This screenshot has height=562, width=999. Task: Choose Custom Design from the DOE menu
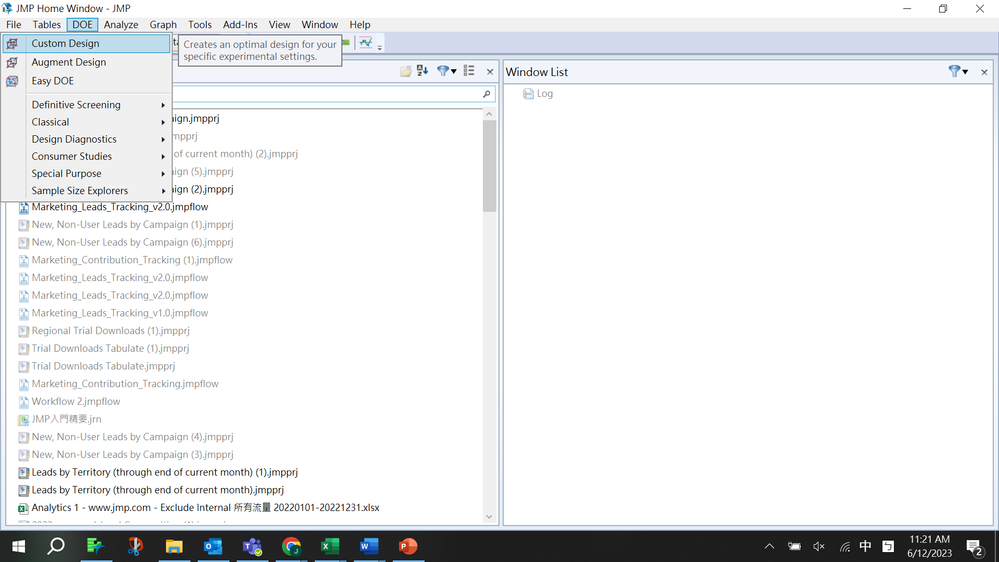(86, 43)
